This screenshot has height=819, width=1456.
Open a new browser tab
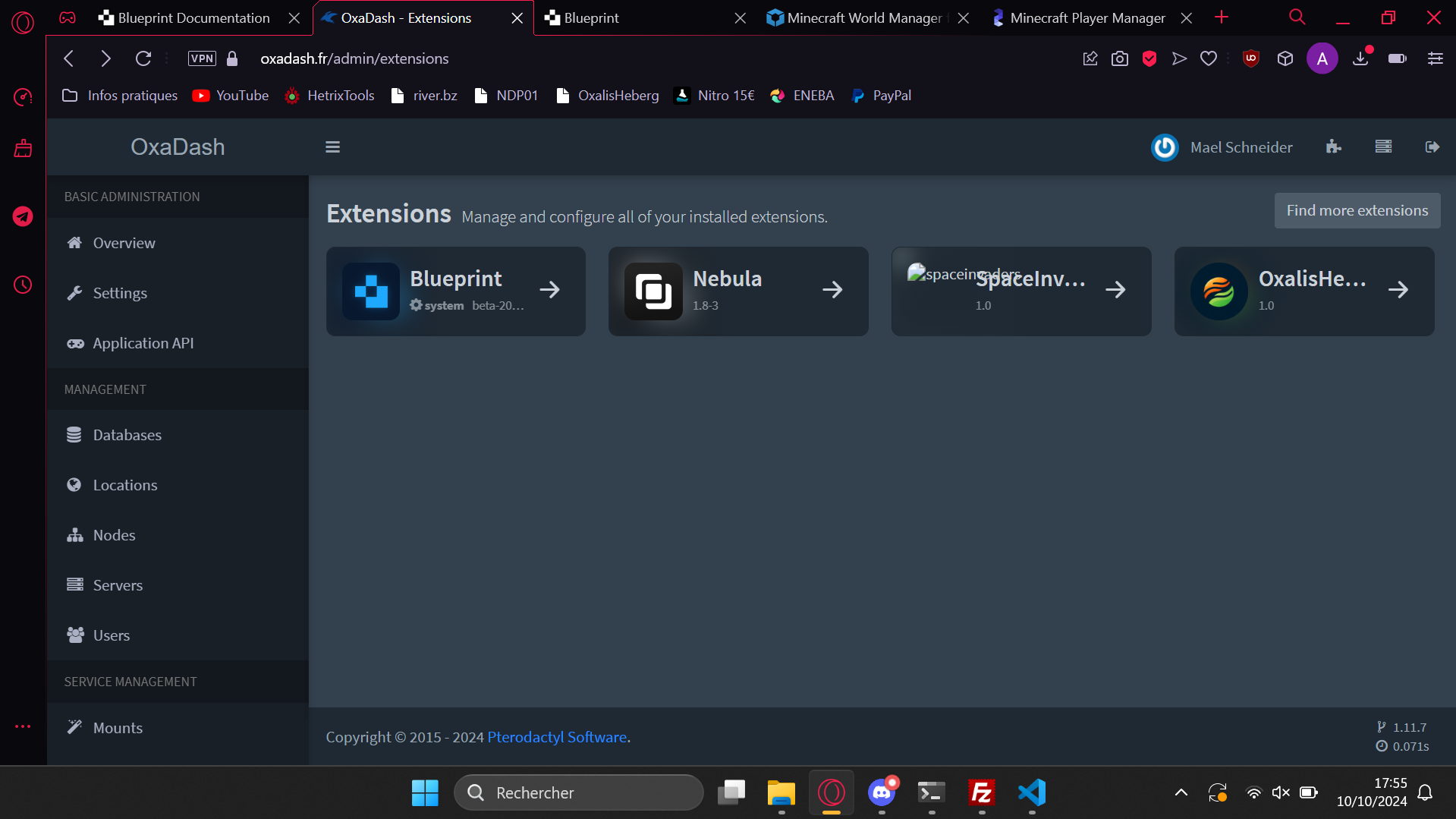tap(1222, 17)
